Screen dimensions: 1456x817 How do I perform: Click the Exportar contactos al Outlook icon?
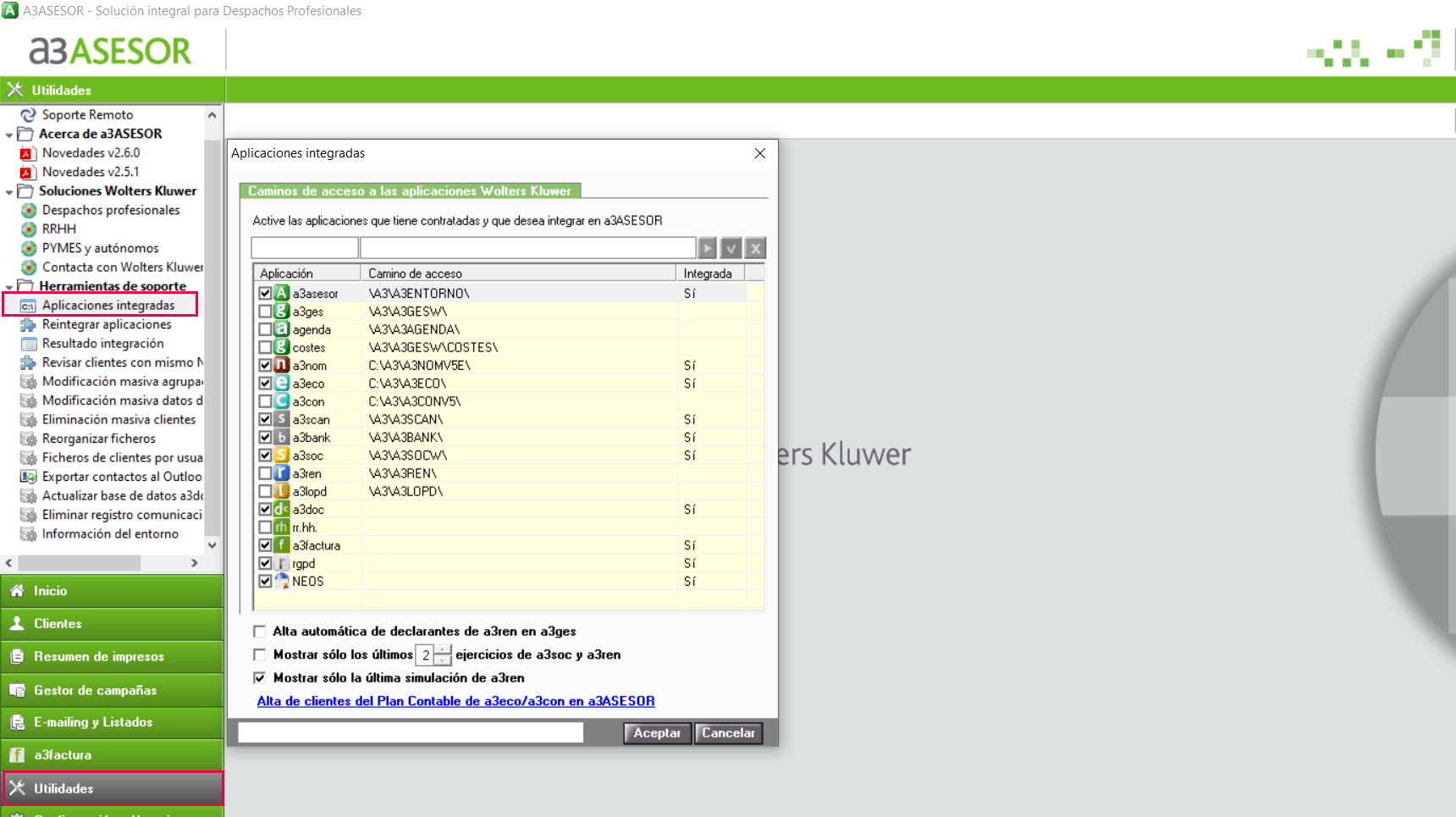tap(28, 477)
